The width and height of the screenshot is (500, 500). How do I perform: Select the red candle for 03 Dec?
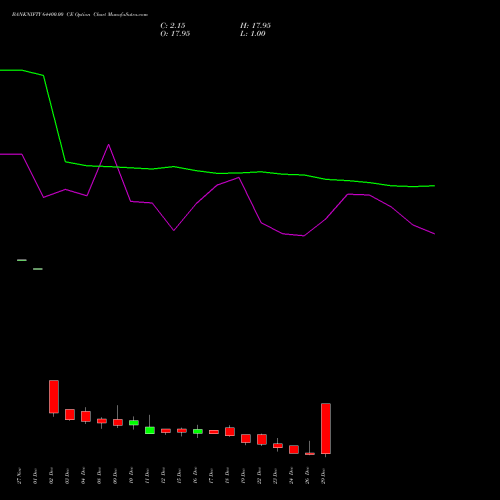coord(70,414)
